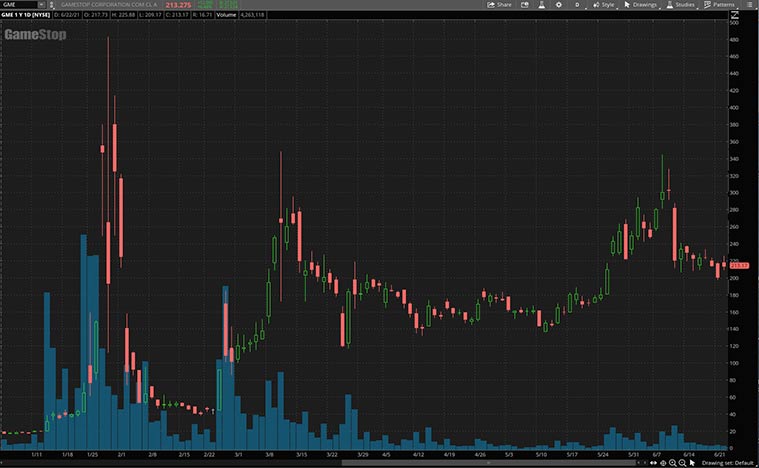Screen dimensions: 759x468
Task: Open chart settings gear icon
Action: [x=559, y=5]
